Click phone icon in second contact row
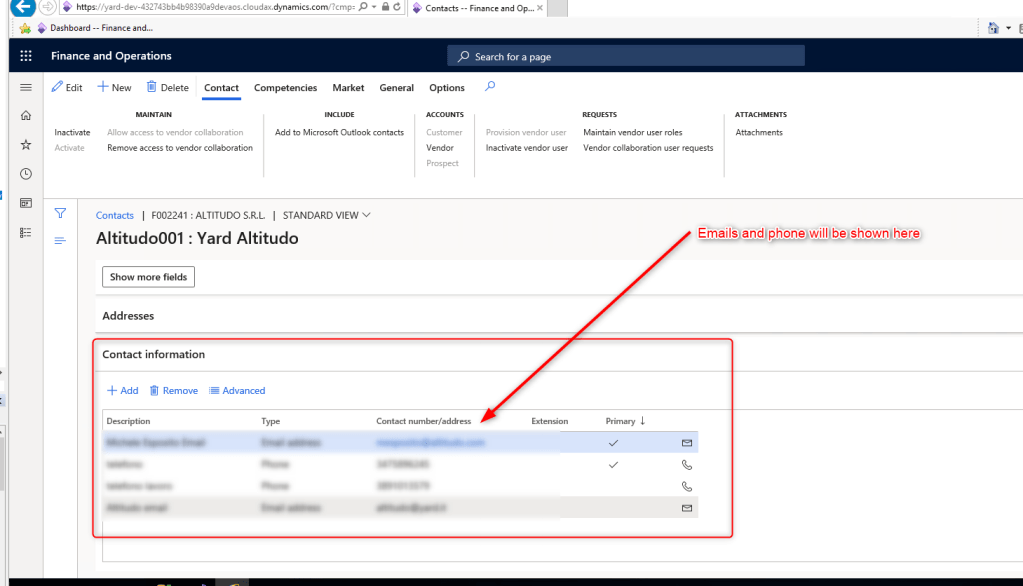Viewport: 1023px width, 586px height. pyautogui.click(x=687, y=464)
